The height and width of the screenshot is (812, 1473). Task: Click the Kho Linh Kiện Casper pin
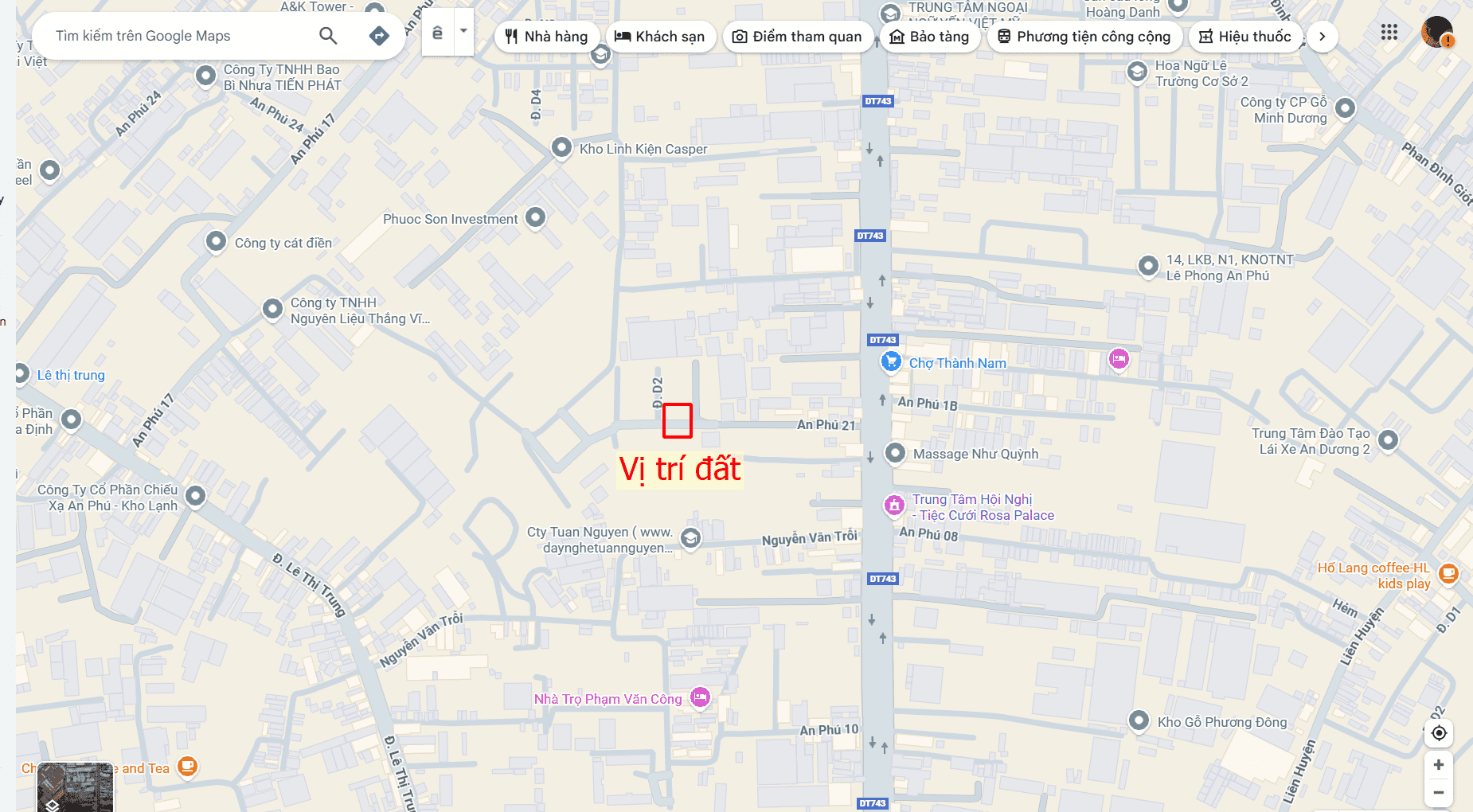click(x=561, y=148)
